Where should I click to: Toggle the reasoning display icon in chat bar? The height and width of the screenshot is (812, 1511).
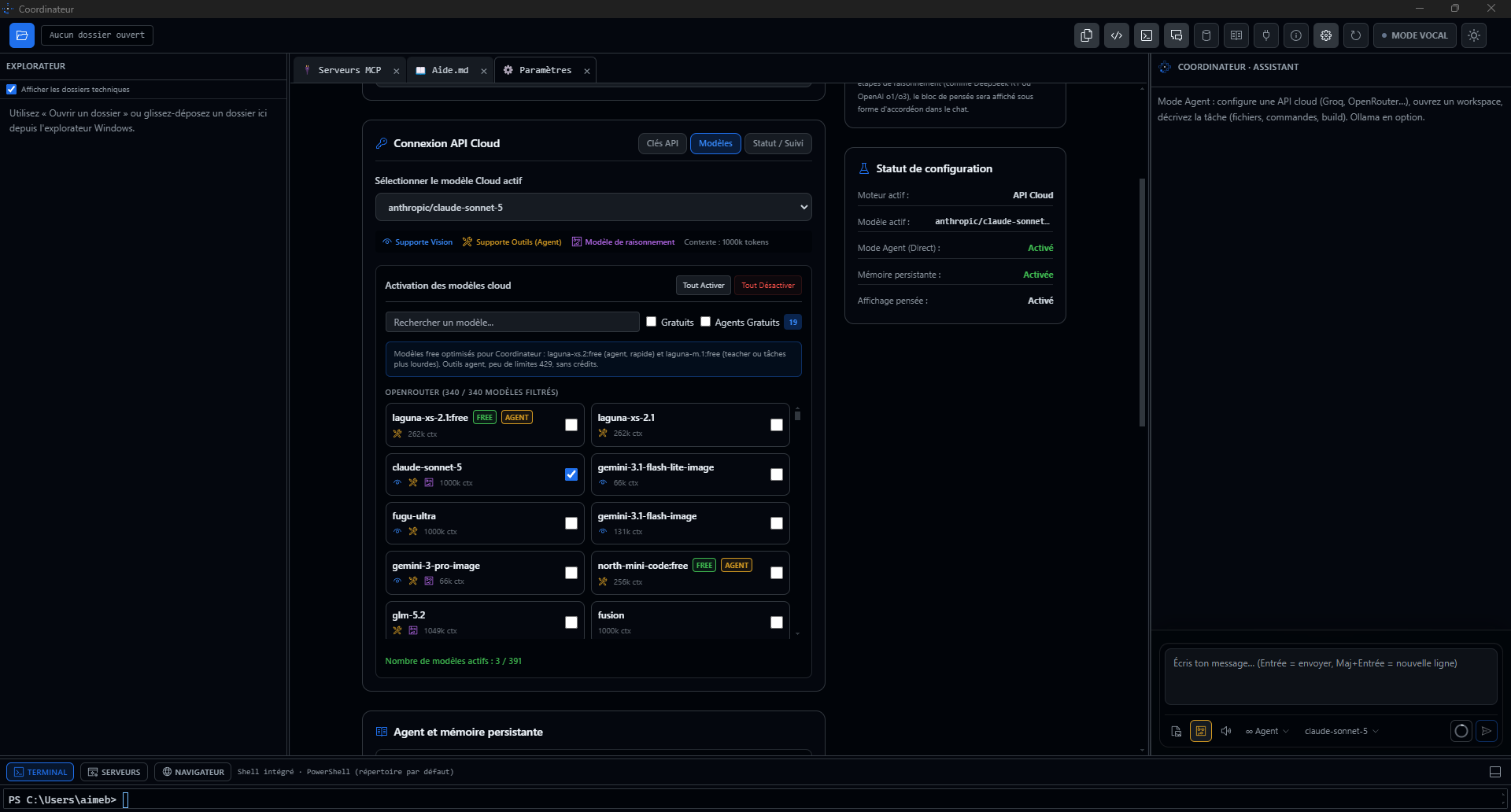tap(1201, 731)
